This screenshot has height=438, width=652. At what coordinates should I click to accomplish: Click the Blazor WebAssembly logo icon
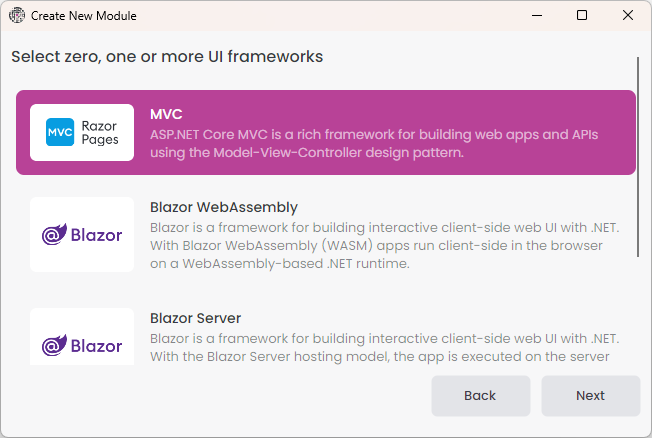pyautogui.click(x=82, y=235)
